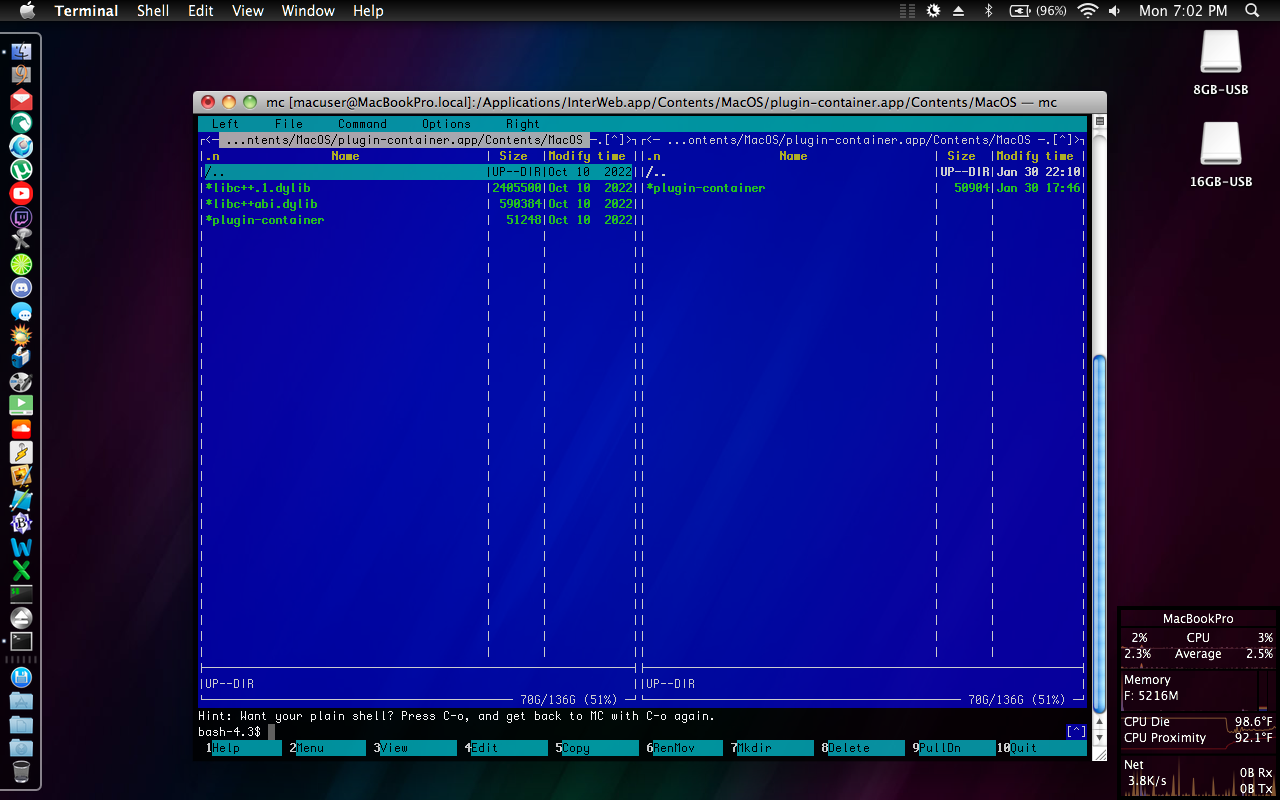Open Twitch from the Dock
The height and width of the screenshot is (800, 1280).
tap(21, 217)
